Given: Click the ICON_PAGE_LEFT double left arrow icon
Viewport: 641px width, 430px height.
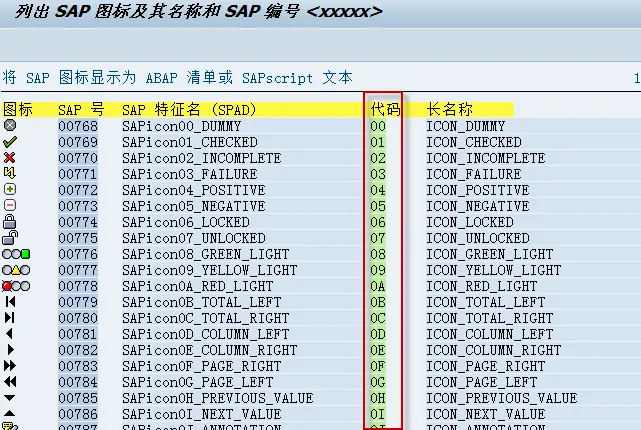Looking at the screenshot, I should point(10,382).
